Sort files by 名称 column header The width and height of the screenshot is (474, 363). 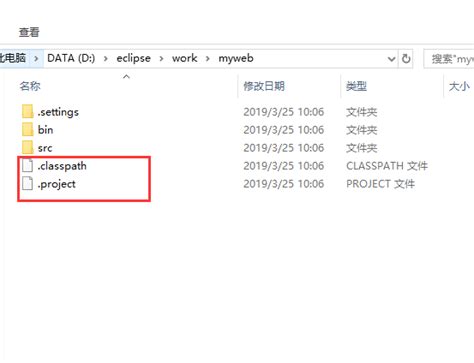pyautogui.click(x=30, y=86)
